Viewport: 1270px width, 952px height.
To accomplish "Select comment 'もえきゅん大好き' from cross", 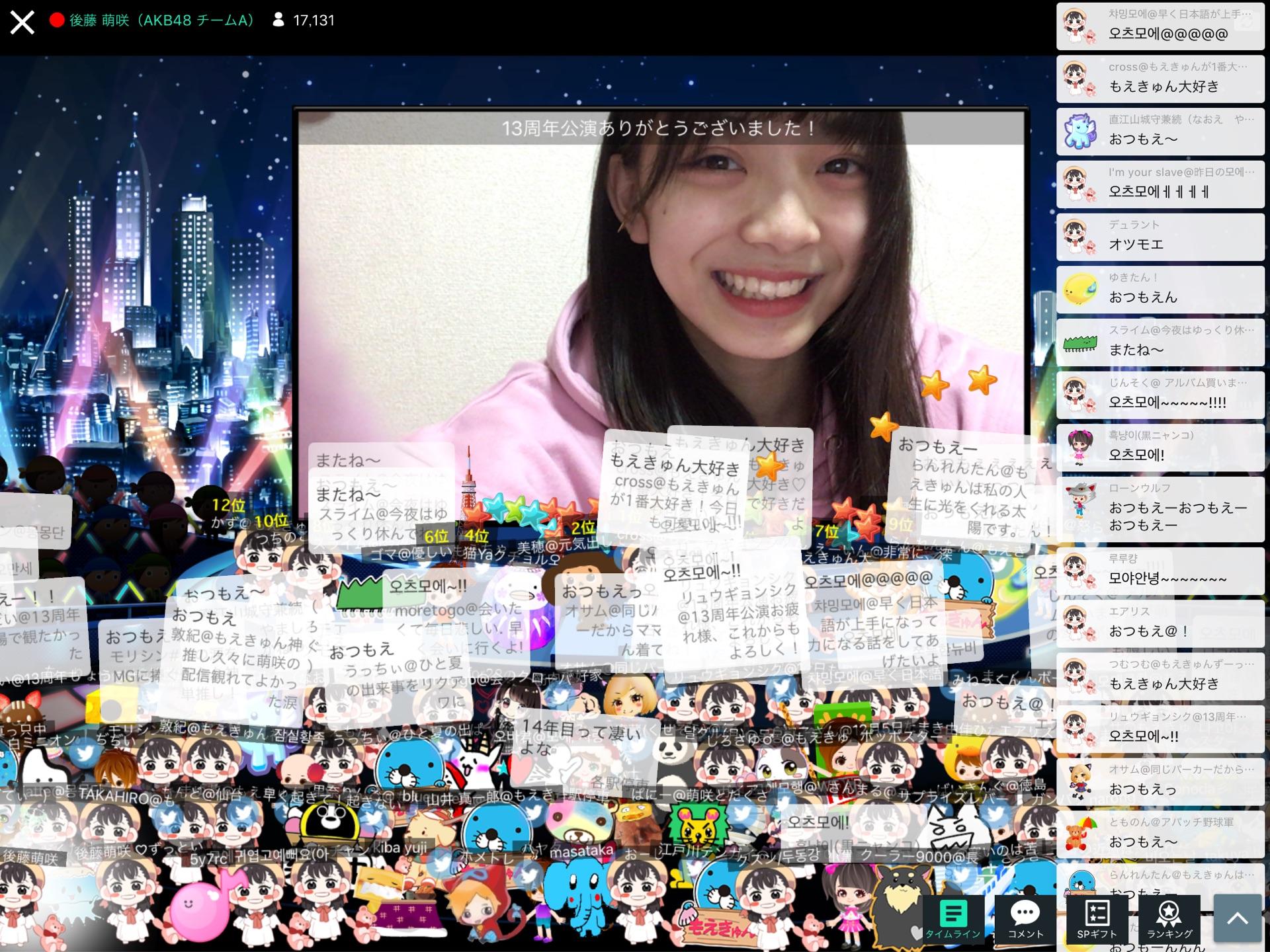I will pyautogui.click(x=1160, y=79).
